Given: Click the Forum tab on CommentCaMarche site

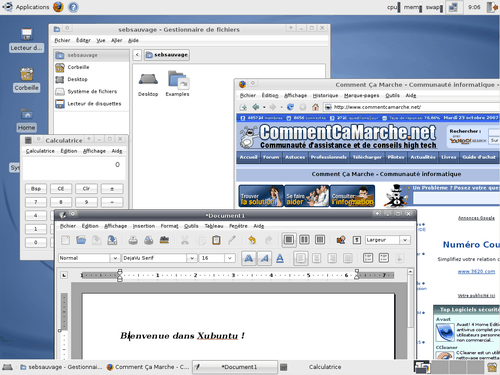Looking at the screenshot, I should pyautogui.click(x=271, y=157).
